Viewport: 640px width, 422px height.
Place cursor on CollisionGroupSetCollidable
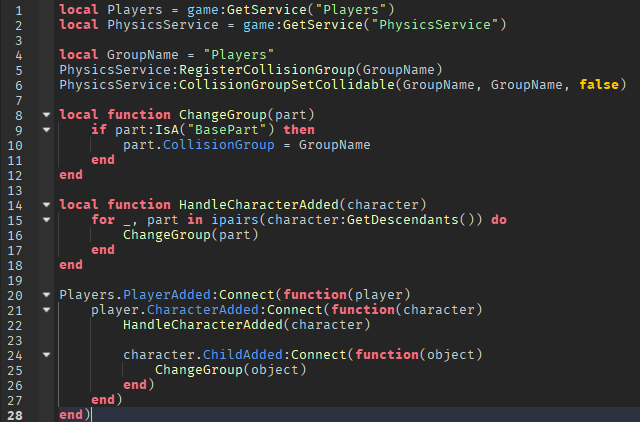287,85
